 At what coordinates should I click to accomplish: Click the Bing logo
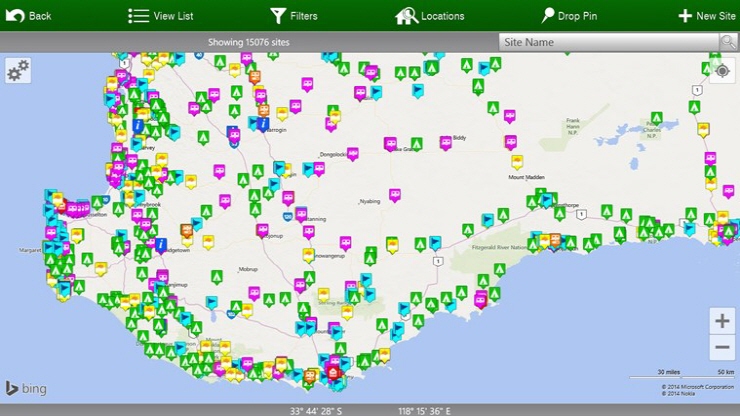point(26,388)
